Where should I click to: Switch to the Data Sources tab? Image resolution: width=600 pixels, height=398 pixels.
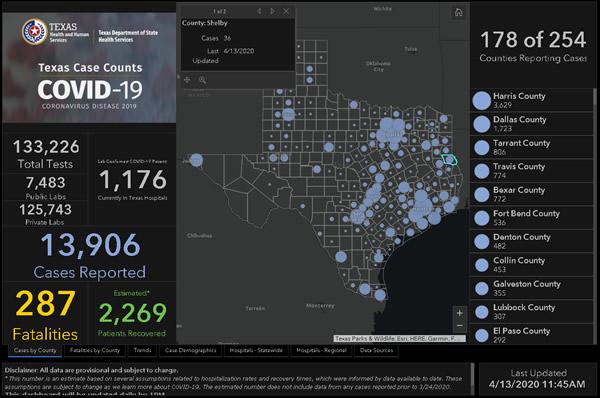[x=376, y=350]
